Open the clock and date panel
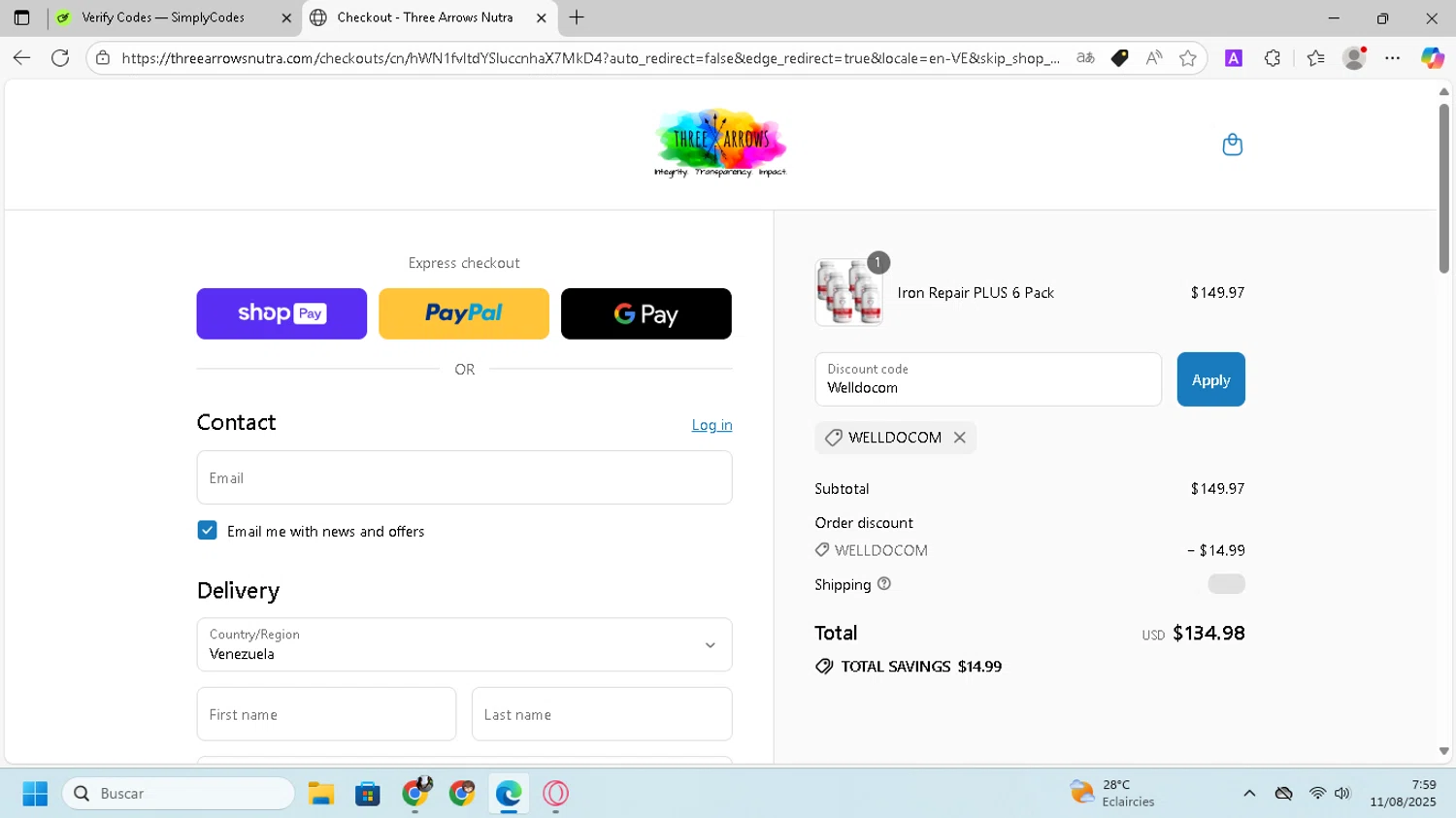1456x818 pixels. click(x=1403, y=794)
